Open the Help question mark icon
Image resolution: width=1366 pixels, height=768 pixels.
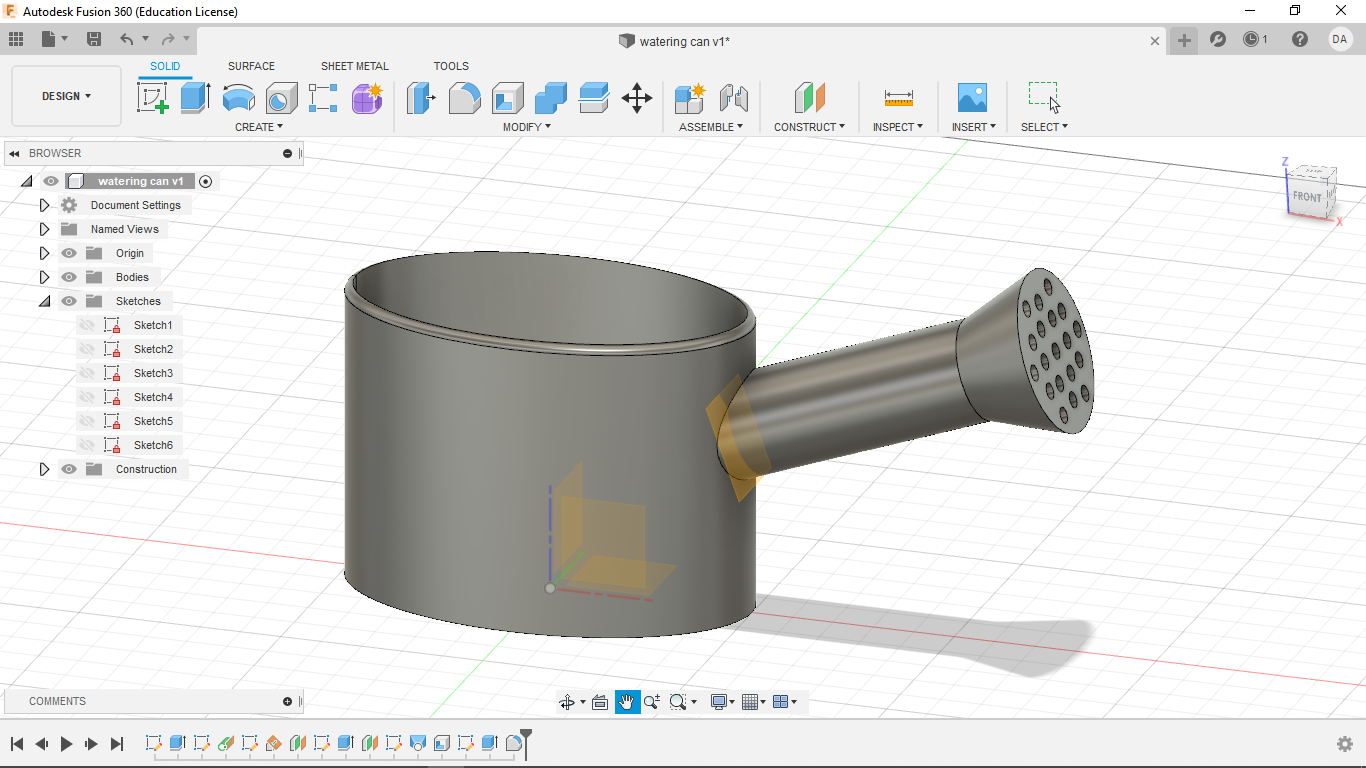point(1300,39)
